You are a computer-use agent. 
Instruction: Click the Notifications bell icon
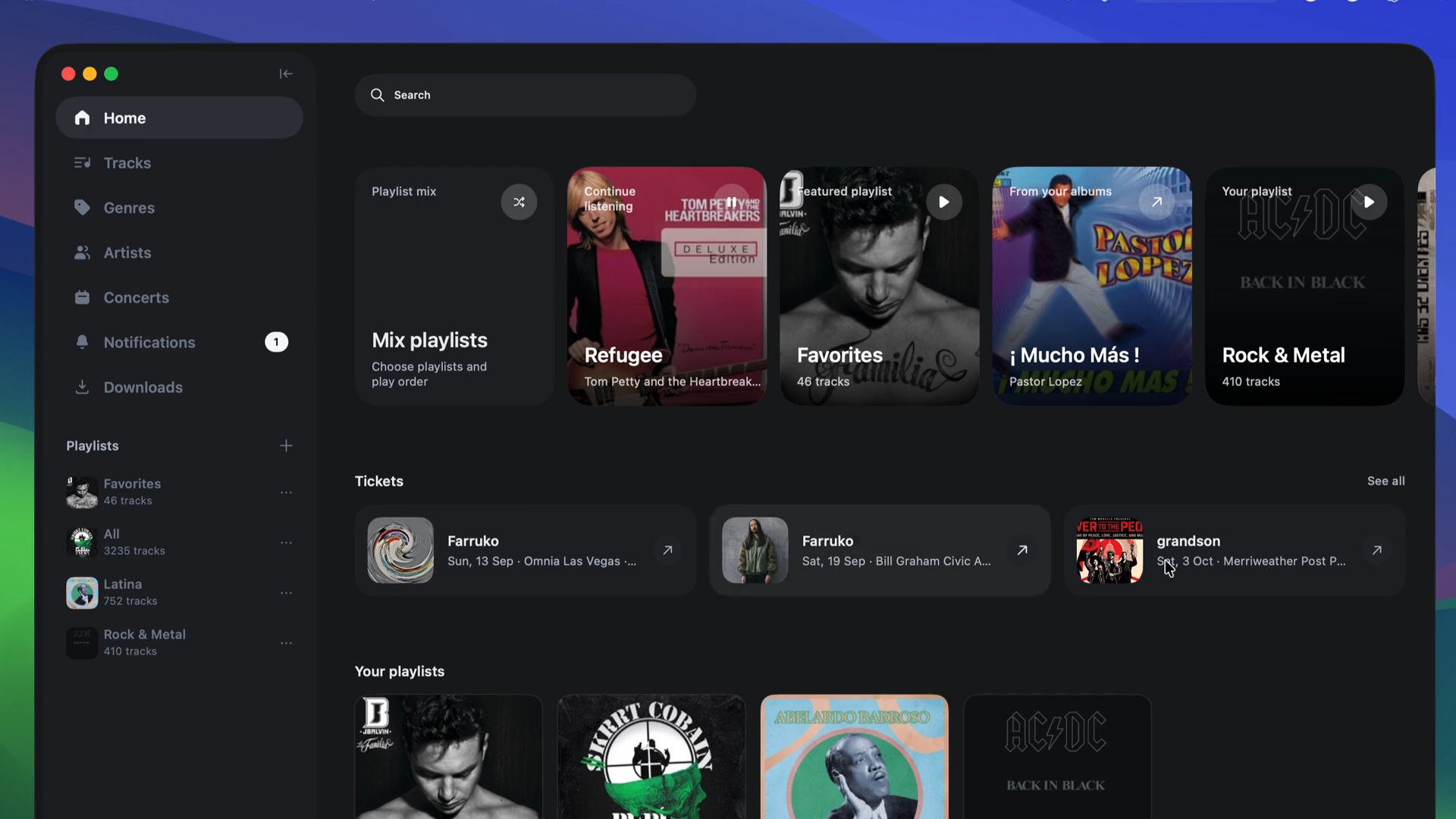click(82, 342)
